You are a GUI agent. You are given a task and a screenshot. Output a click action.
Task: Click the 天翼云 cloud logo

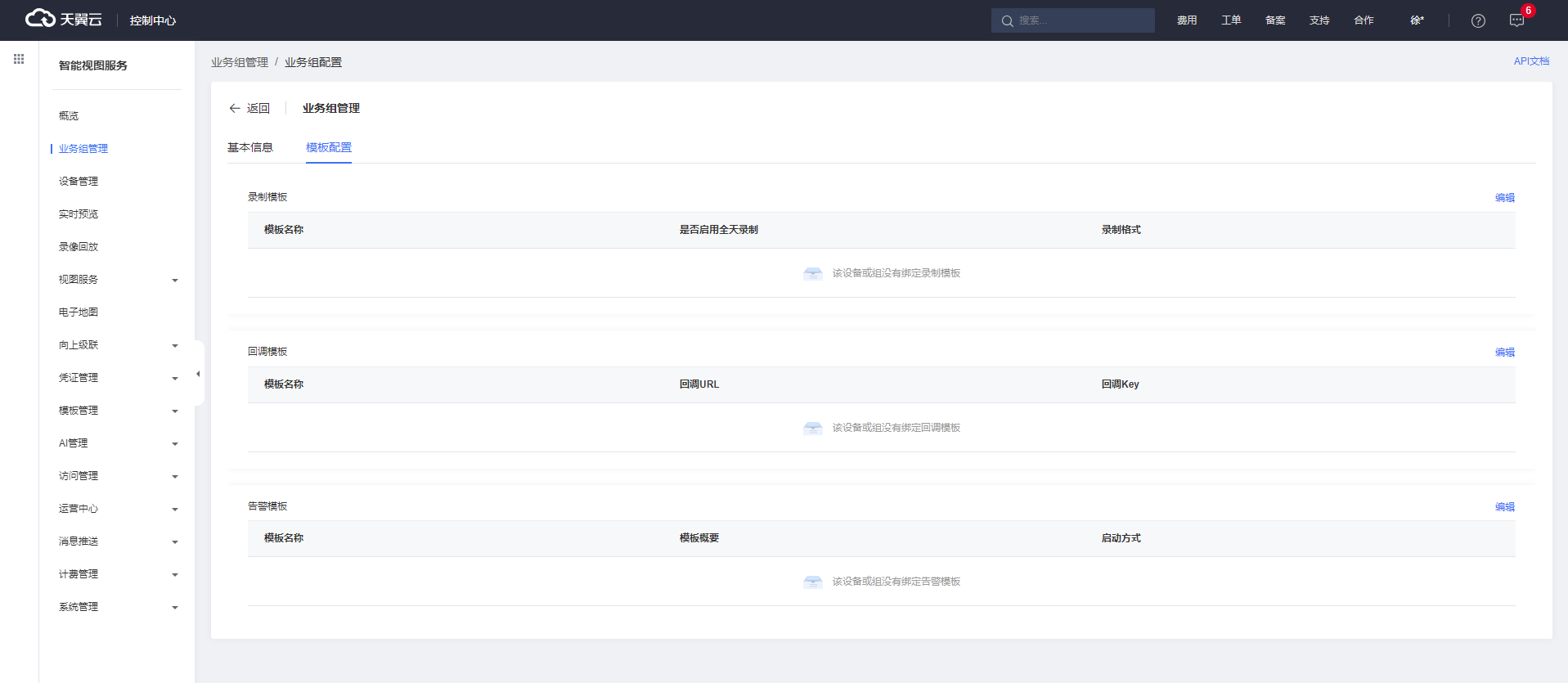(x=63, y=19)
